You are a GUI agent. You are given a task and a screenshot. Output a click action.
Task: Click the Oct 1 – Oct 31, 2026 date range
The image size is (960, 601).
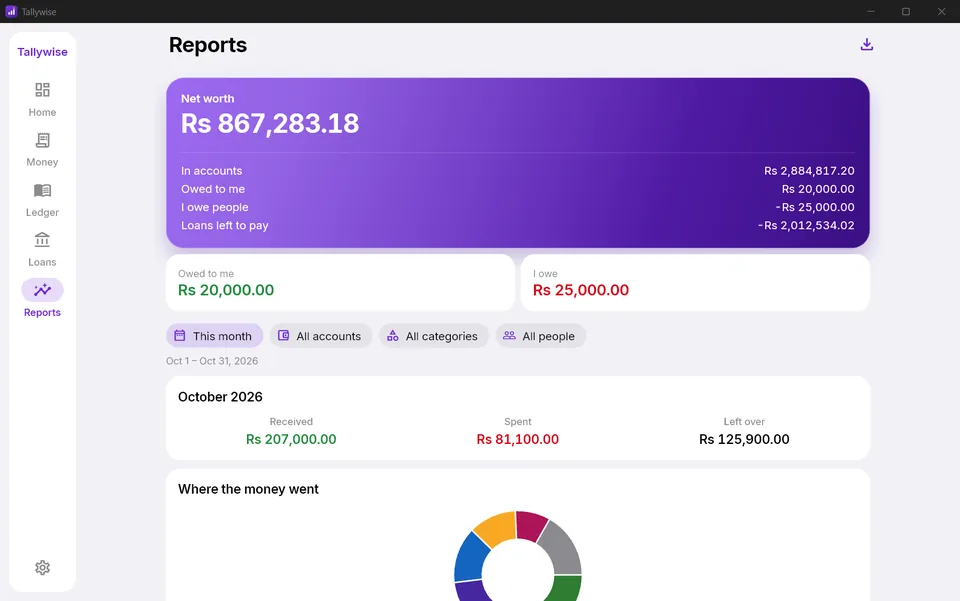point(212,361)
